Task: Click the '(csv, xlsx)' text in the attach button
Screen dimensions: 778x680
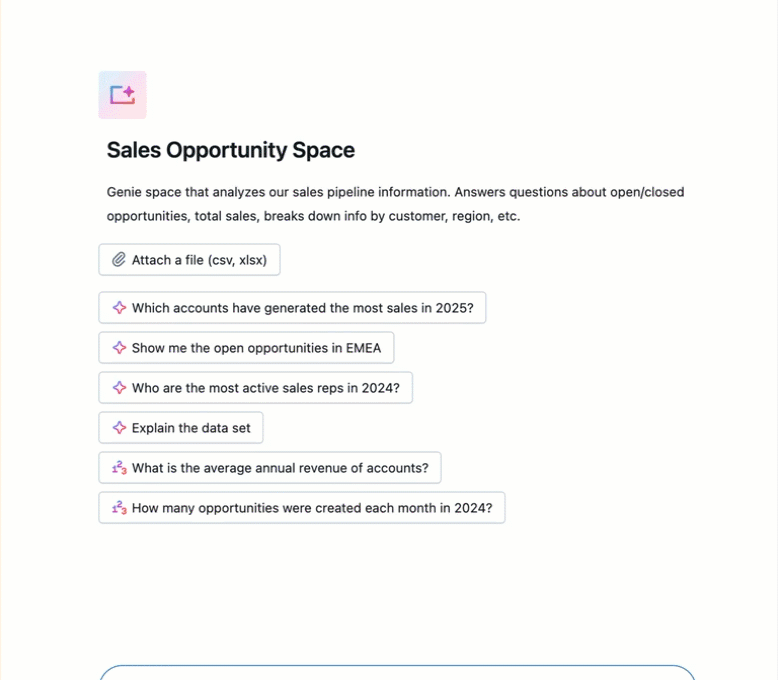Action: [237, 260]
